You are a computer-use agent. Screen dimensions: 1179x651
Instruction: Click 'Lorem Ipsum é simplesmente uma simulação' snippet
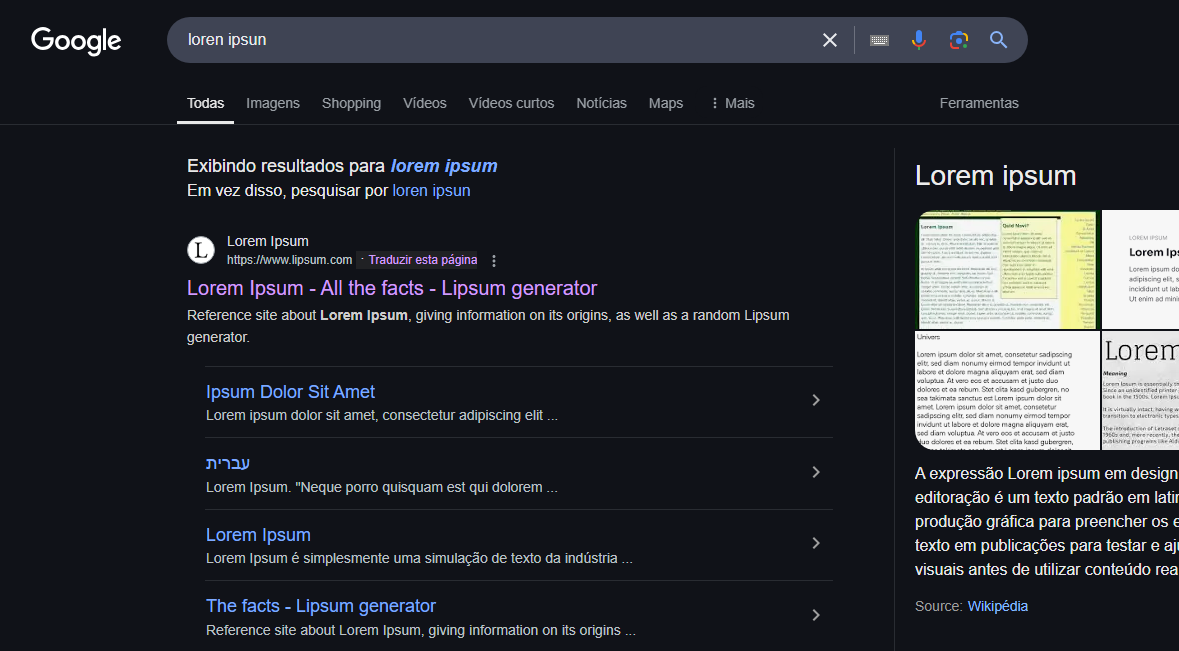(x=419, y=559)
